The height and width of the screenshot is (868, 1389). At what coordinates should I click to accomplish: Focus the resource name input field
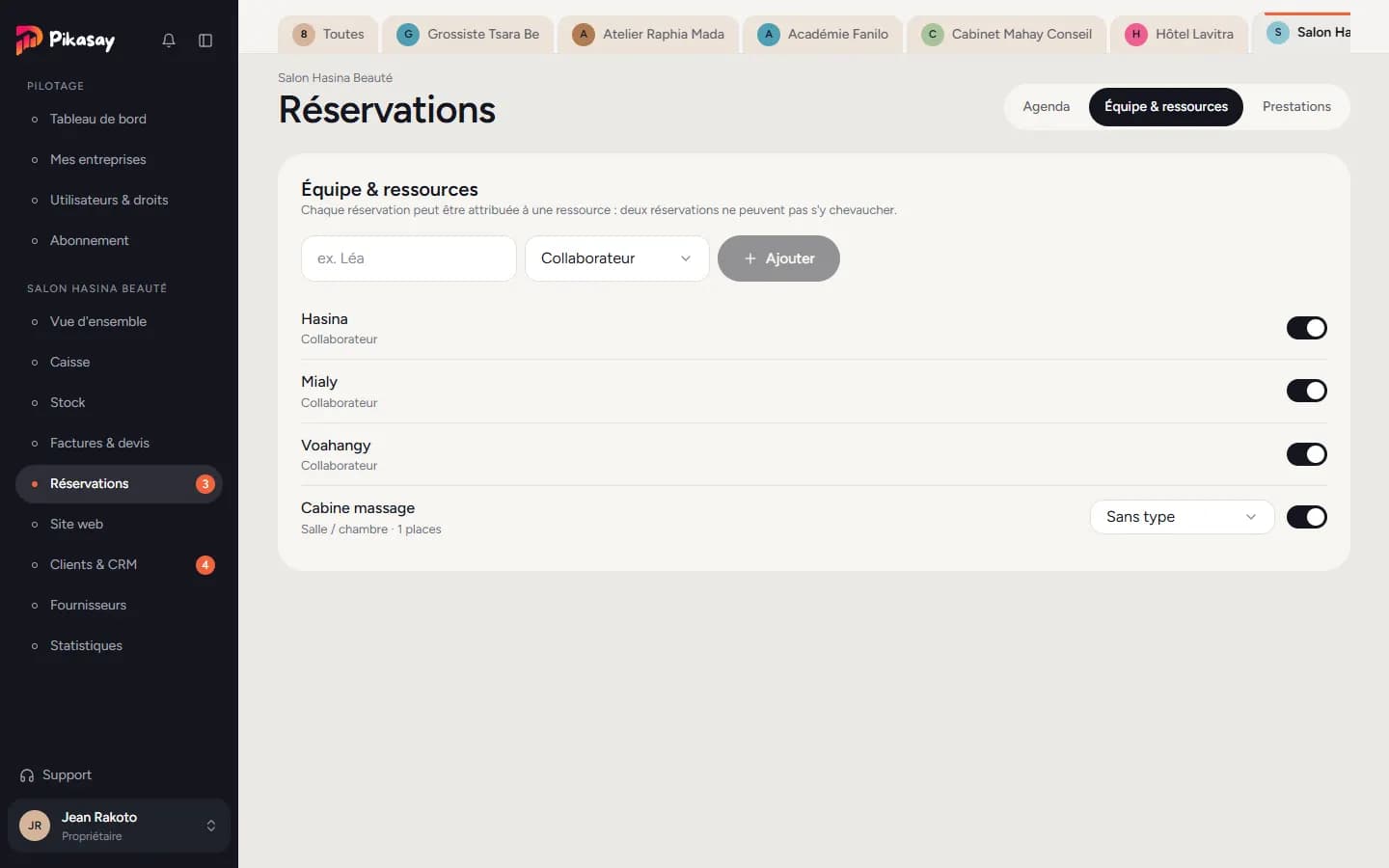coord(409,258)
